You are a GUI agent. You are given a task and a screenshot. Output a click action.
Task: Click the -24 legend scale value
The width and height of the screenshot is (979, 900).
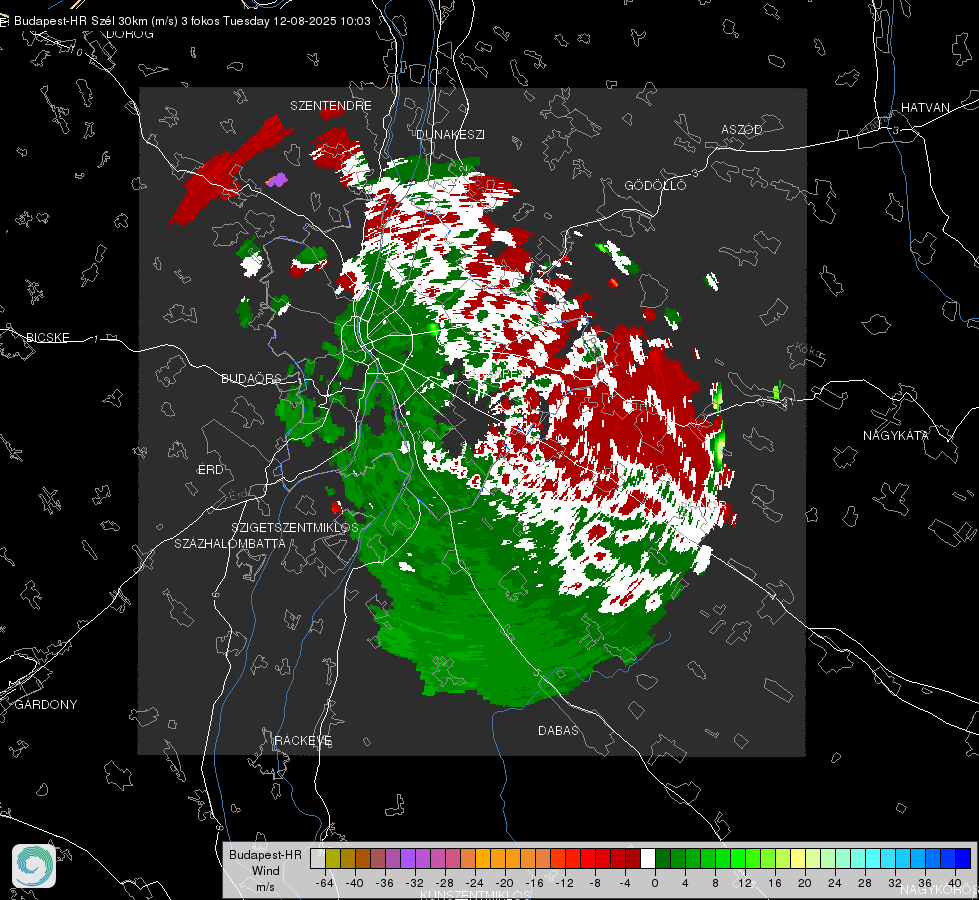point(475,883)
